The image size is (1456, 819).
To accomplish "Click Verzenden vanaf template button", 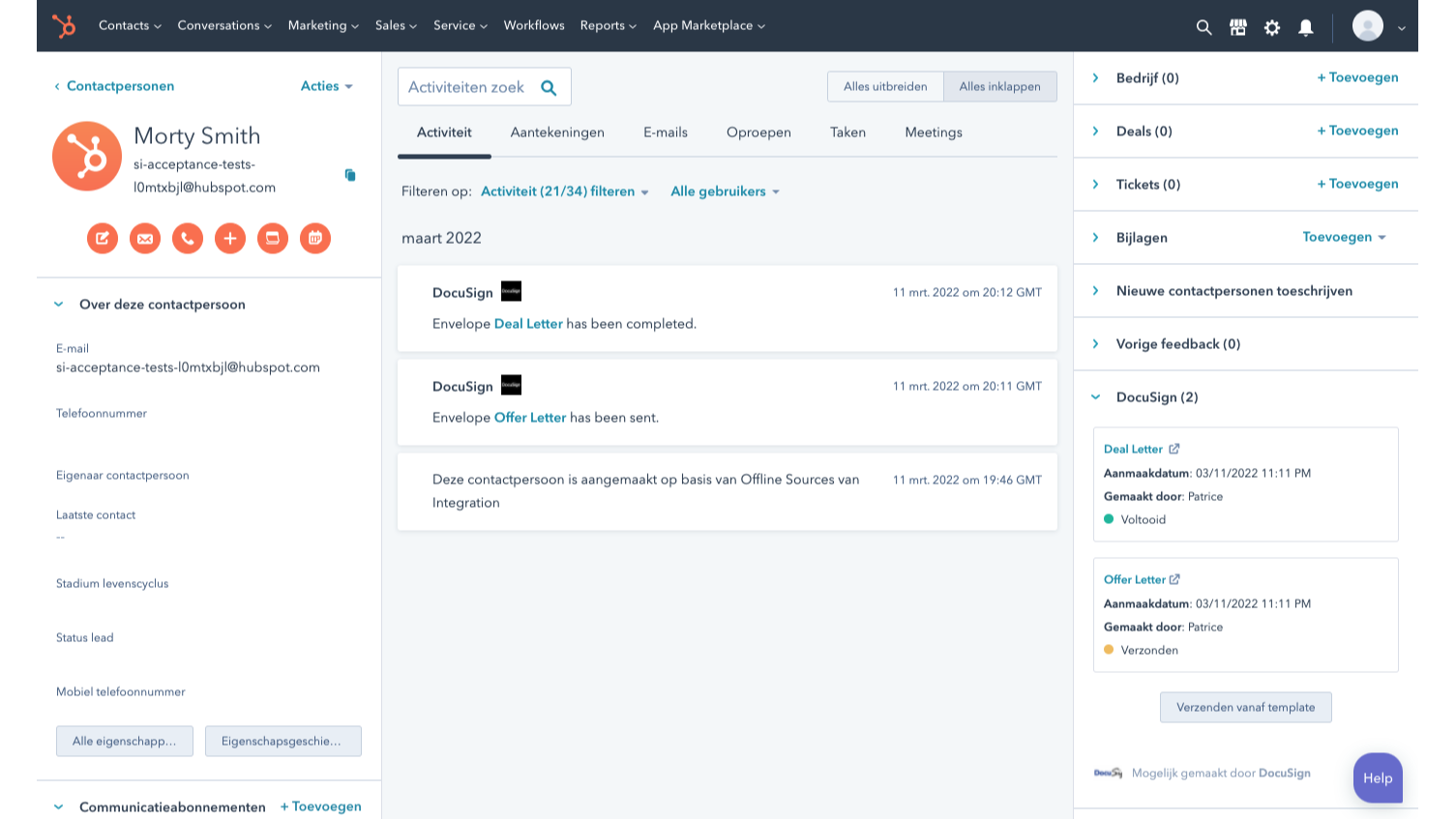I will [1246, 707].
